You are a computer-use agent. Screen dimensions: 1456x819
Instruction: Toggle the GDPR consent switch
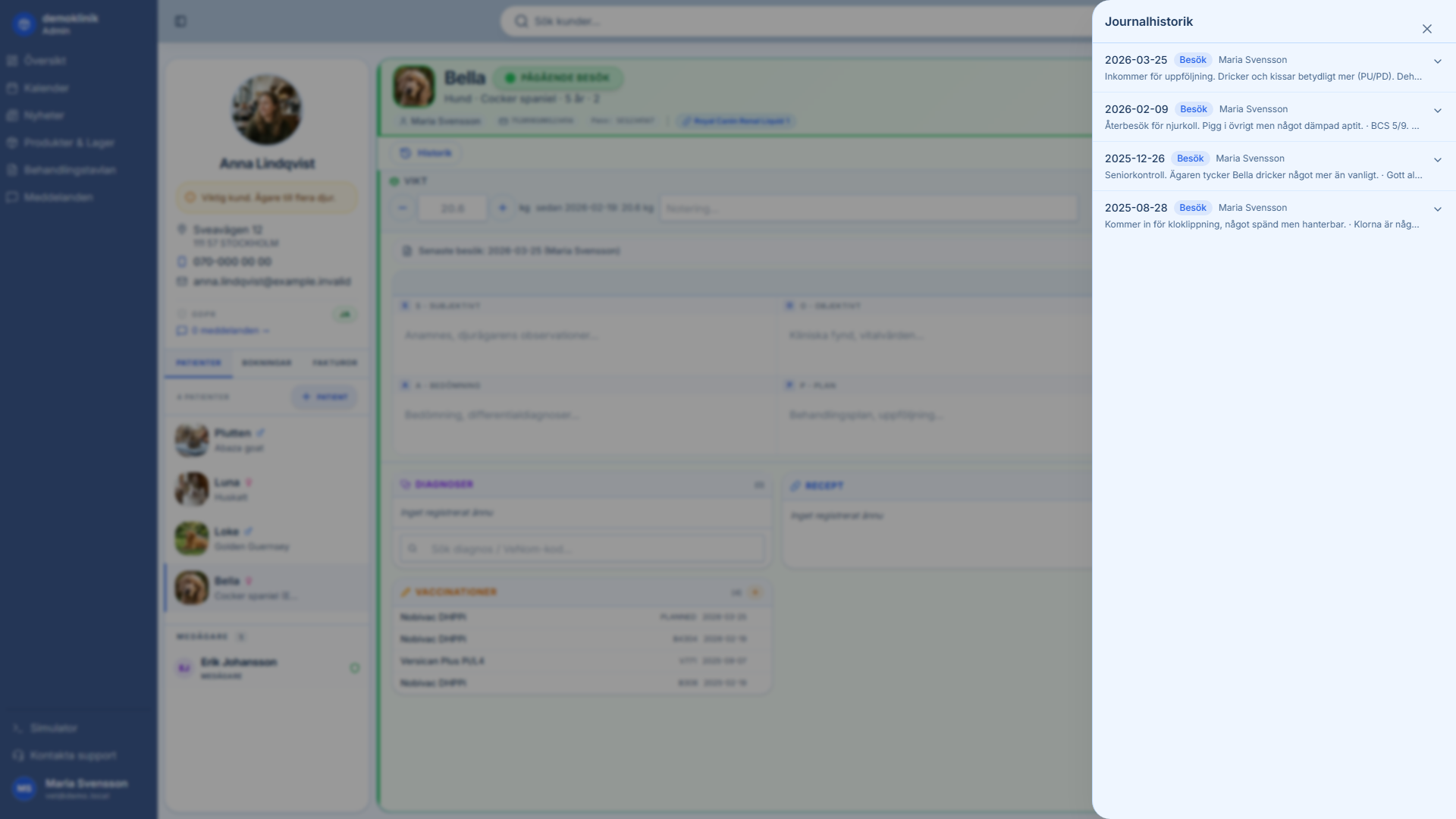(x=345, y=314)
